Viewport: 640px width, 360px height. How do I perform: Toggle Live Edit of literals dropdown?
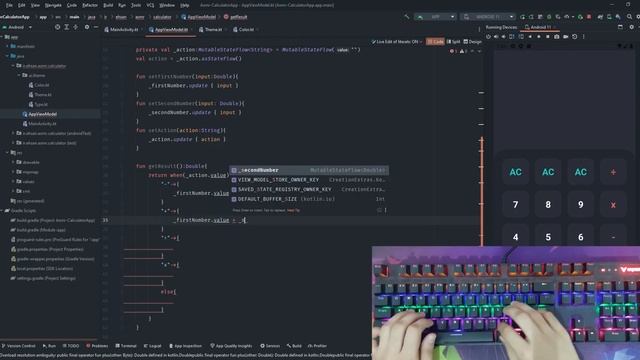pos(397,42)
